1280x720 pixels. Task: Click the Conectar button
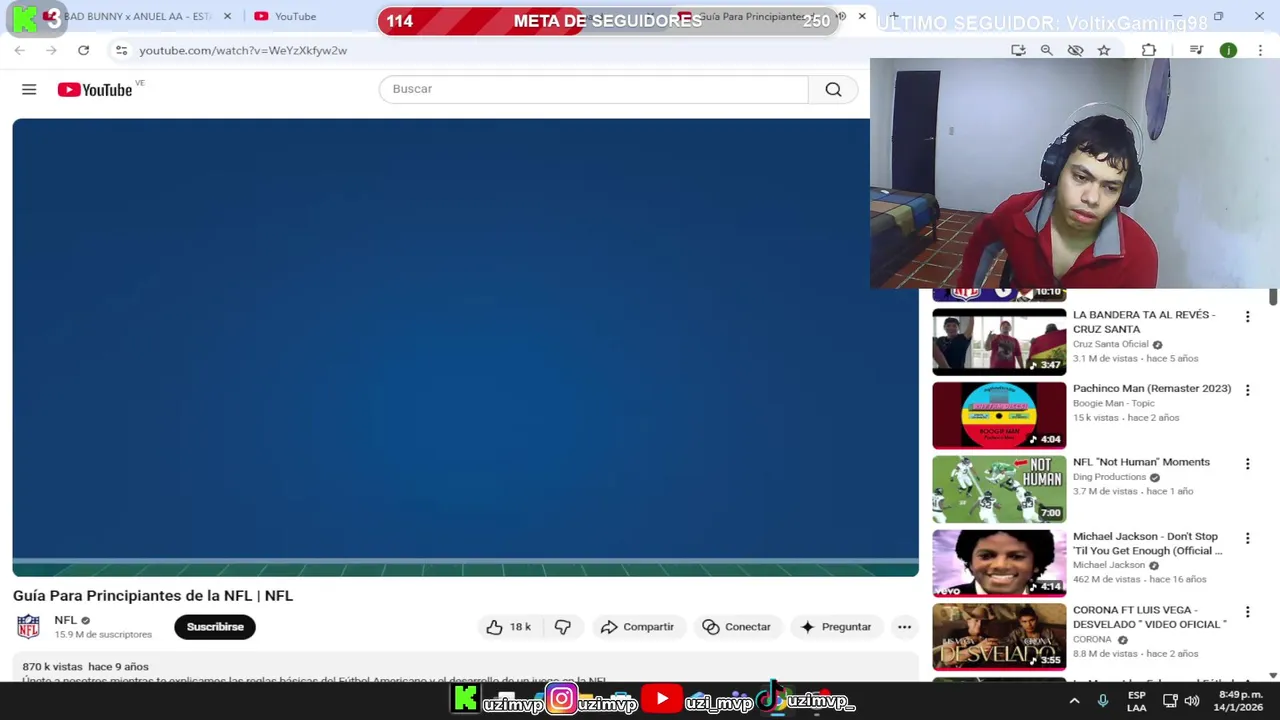737,627
